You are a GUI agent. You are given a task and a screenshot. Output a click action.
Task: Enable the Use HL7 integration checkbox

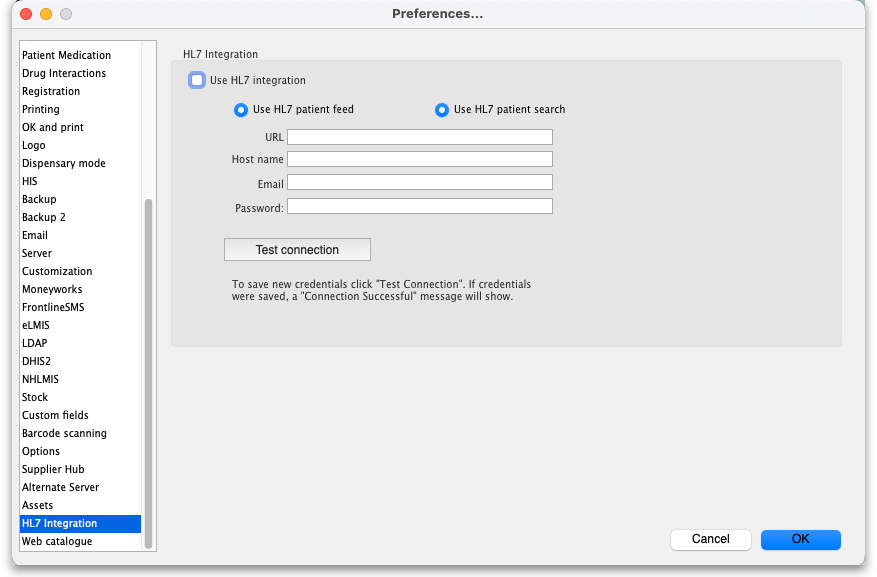point(197,81)
